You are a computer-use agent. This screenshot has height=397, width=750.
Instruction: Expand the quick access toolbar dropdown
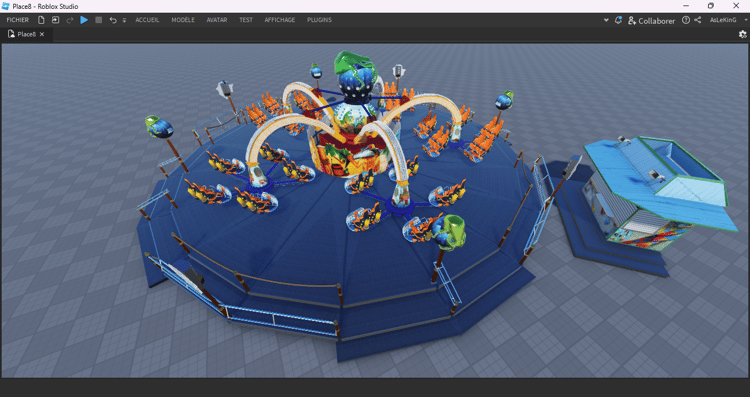point(124,21)
